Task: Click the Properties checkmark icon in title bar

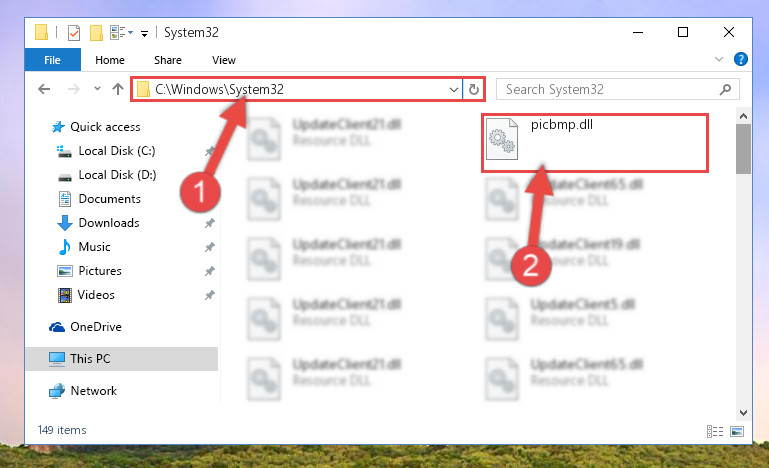Action: [x=74, y=33]
